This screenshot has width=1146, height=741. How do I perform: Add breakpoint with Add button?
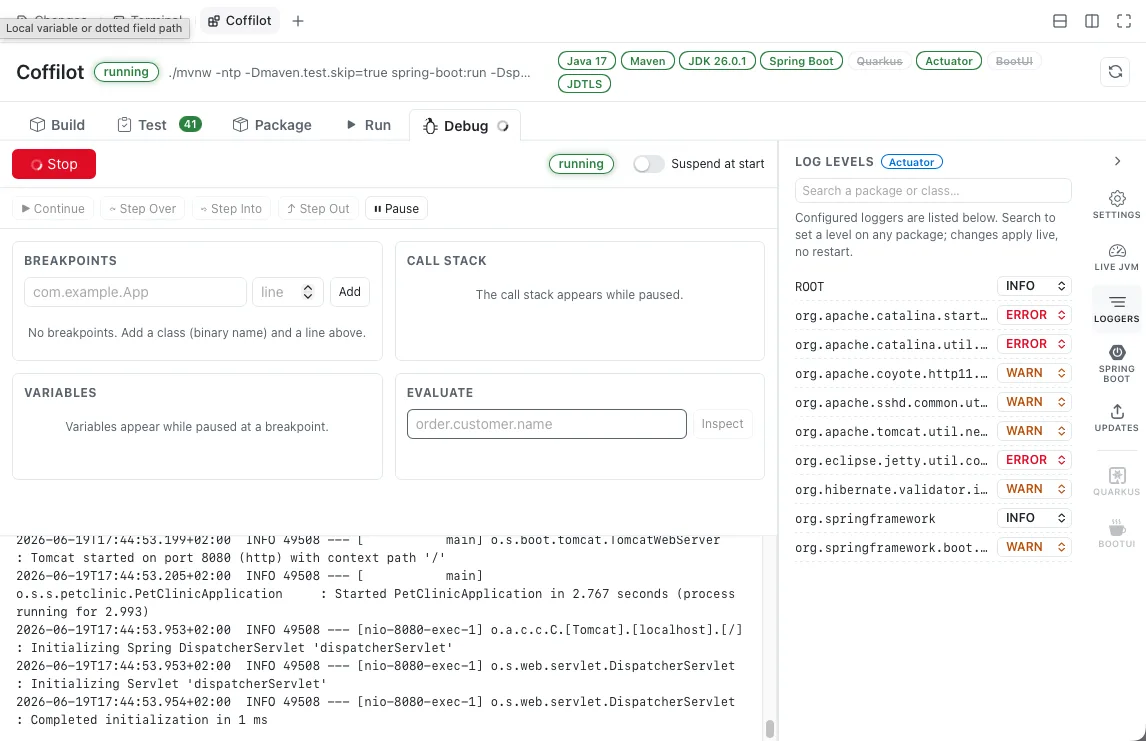[x=349, y=292]
